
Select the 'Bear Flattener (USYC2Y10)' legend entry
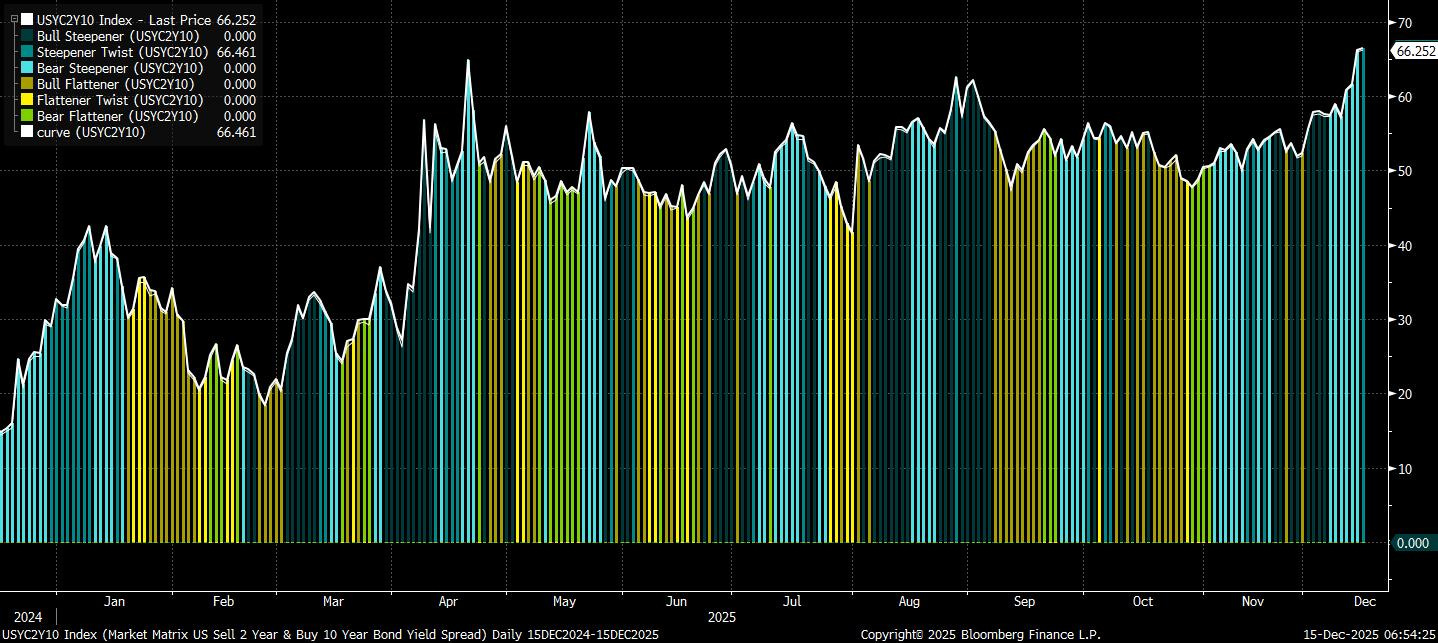point(117,116)
